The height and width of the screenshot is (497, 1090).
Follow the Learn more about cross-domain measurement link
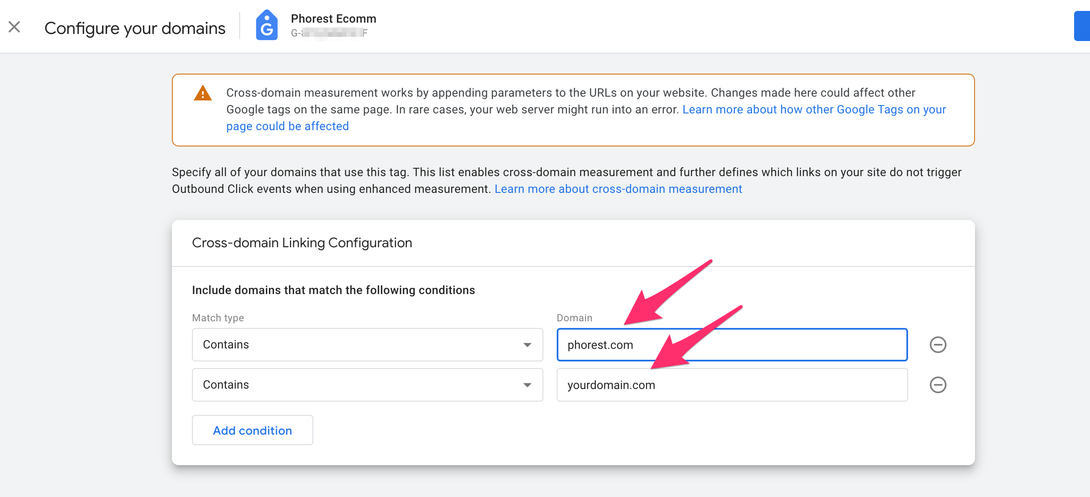pyautogui.click(x=618, y=189)
